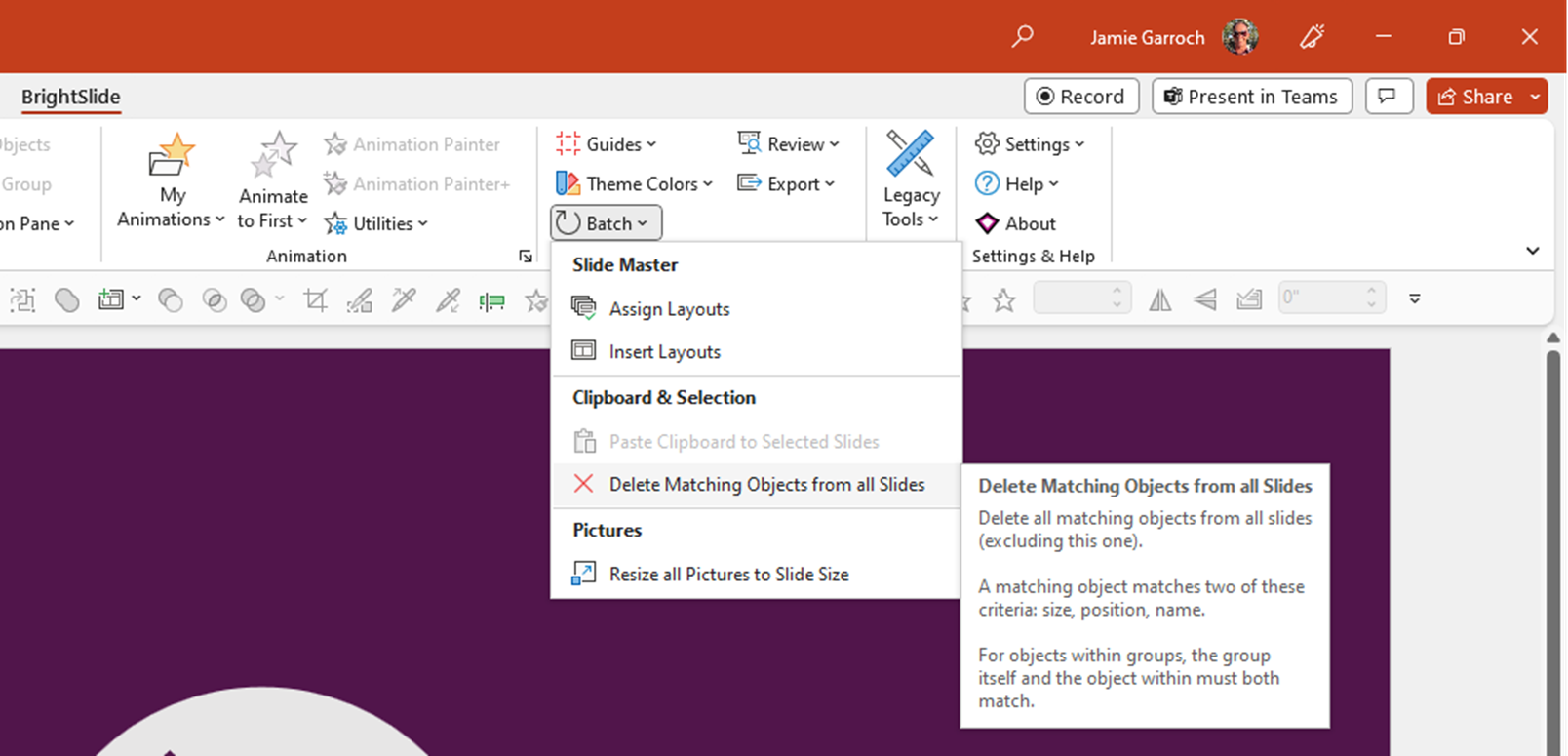This screenshot has height=756, width=1568.
Task: Open the insert layout icon's dropdown arrow
Action: [x=137, y=299]
